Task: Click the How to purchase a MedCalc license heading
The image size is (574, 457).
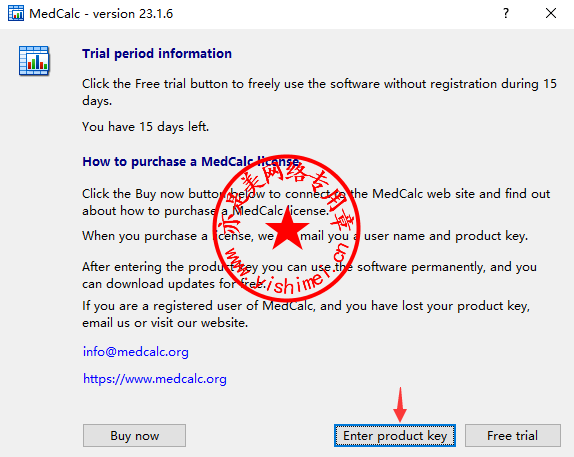Action: (191, 161)
